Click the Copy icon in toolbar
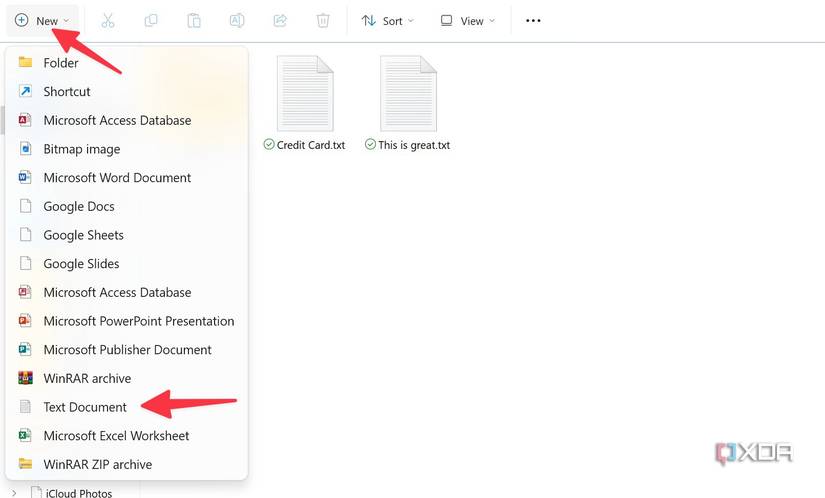825x498 pixels. pyautogui.click(x=151, y=21)
